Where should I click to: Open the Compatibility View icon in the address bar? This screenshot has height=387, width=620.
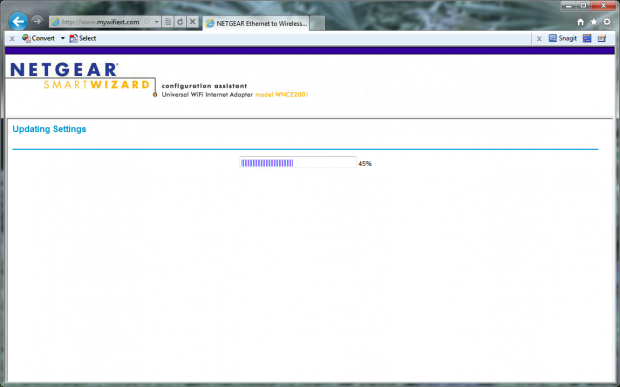(168, 22)
